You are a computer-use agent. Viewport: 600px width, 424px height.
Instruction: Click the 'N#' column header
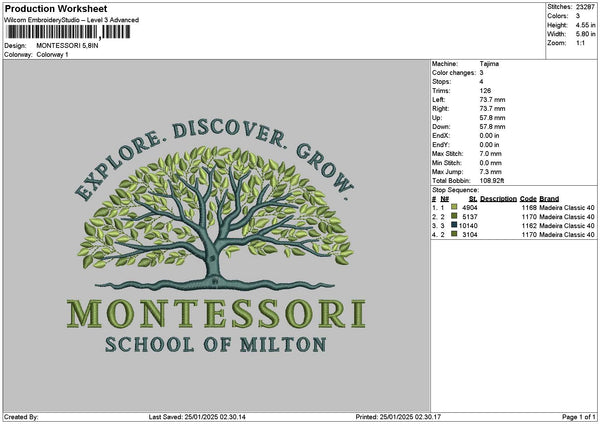click(x=444, y=199)
